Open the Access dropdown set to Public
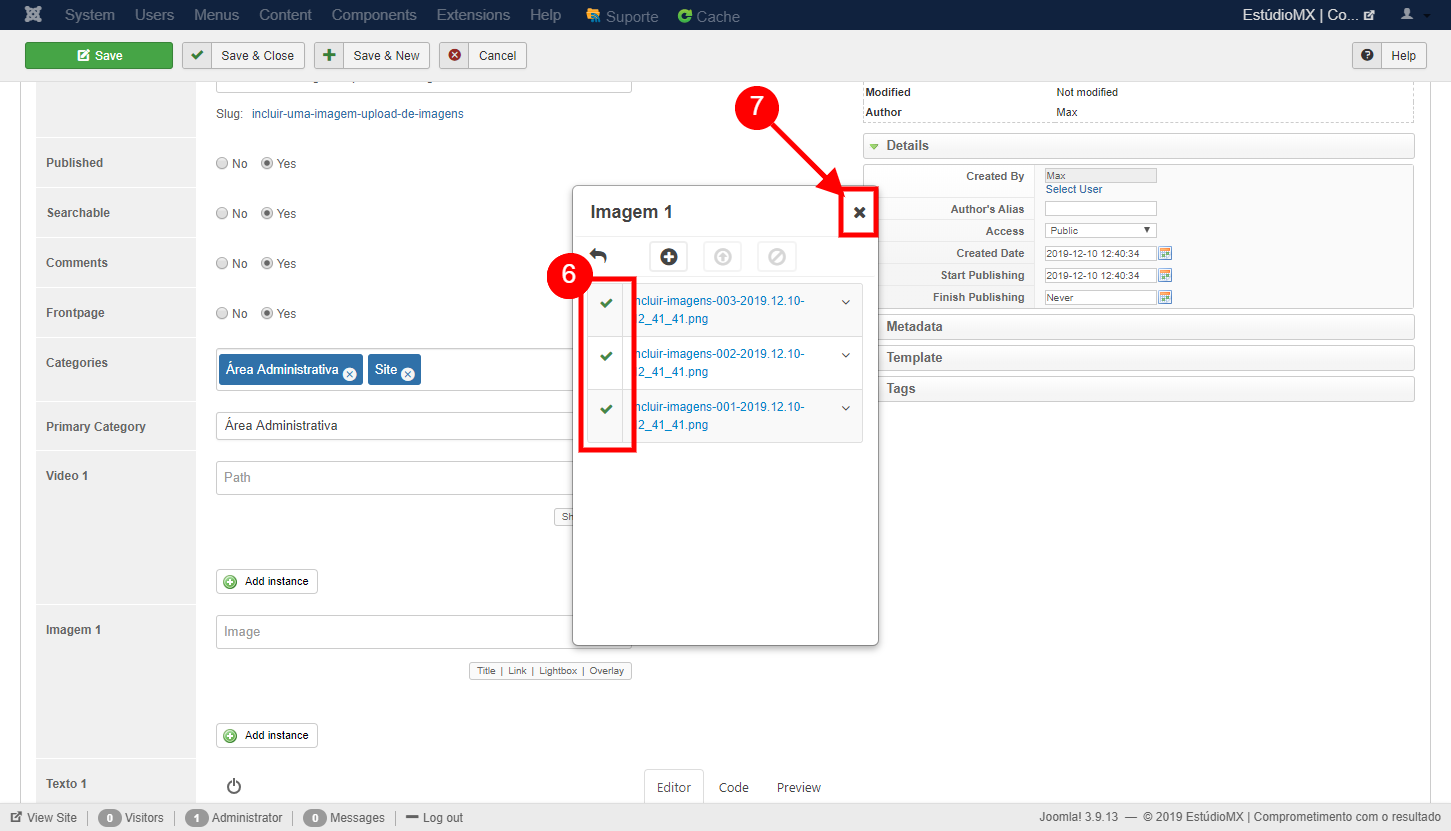This screenshot has width=1451, height=831. [1100, 231]
